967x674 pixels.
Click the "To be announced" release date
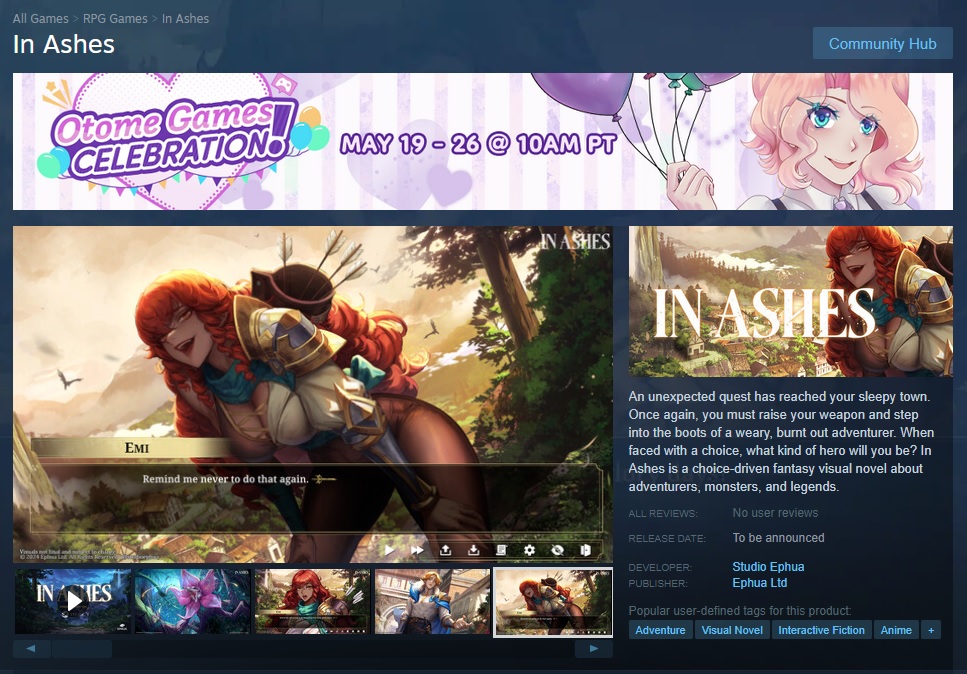[x=778, y=538]
